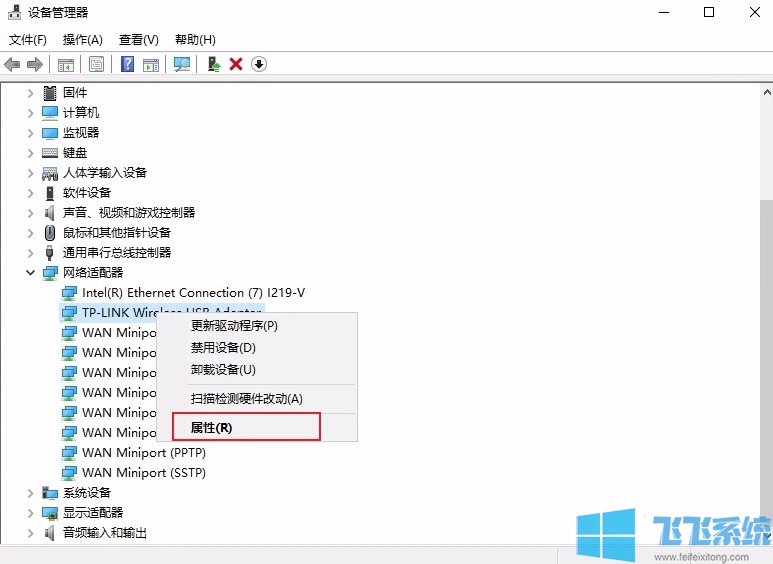Open 属性(R) from the context menu
This screenshot has width=773, height=564.
point(257,427)
